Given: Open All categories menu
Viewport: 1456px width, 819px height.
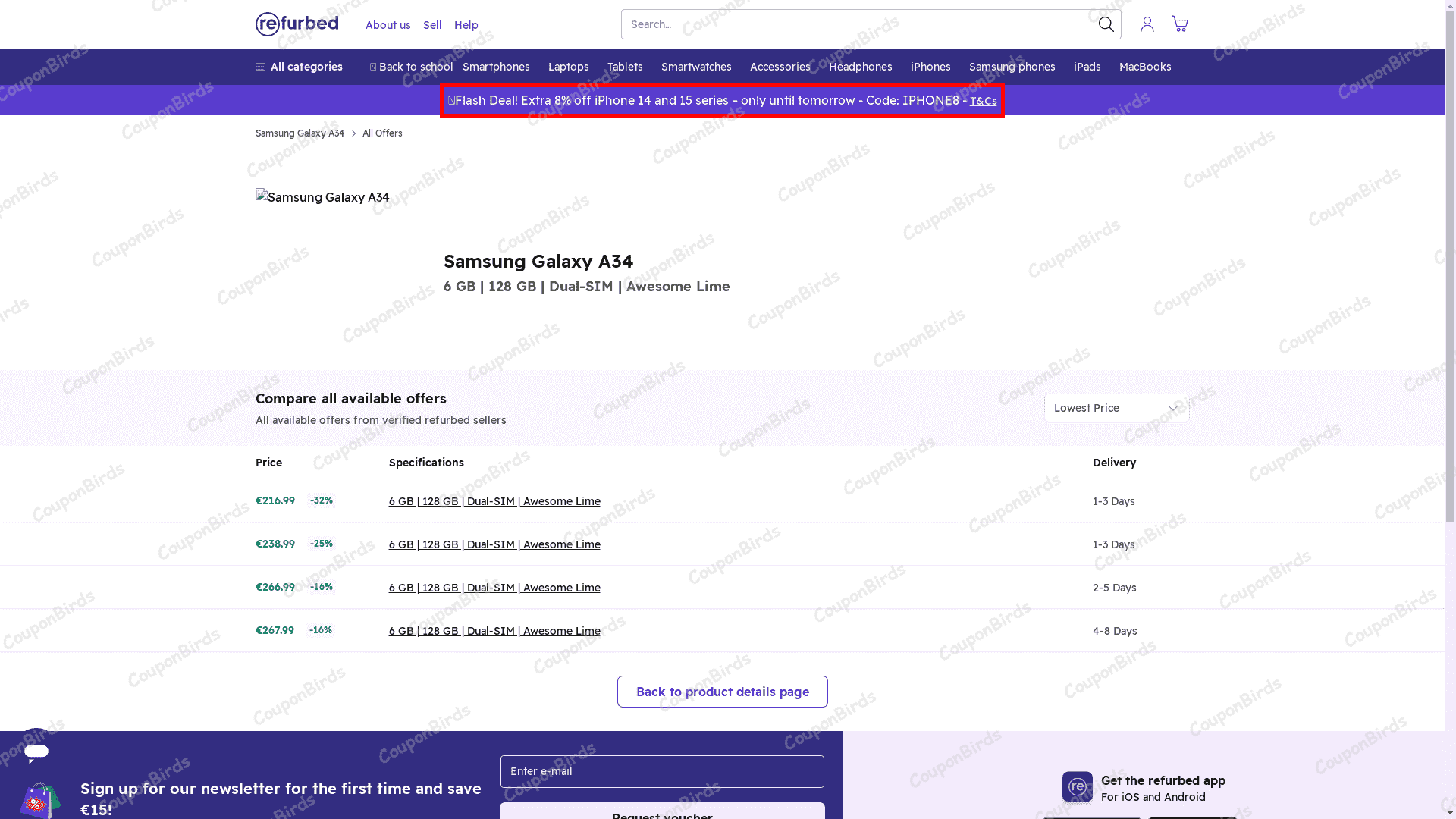Looking at the screenshot, I should coord(299,67).
